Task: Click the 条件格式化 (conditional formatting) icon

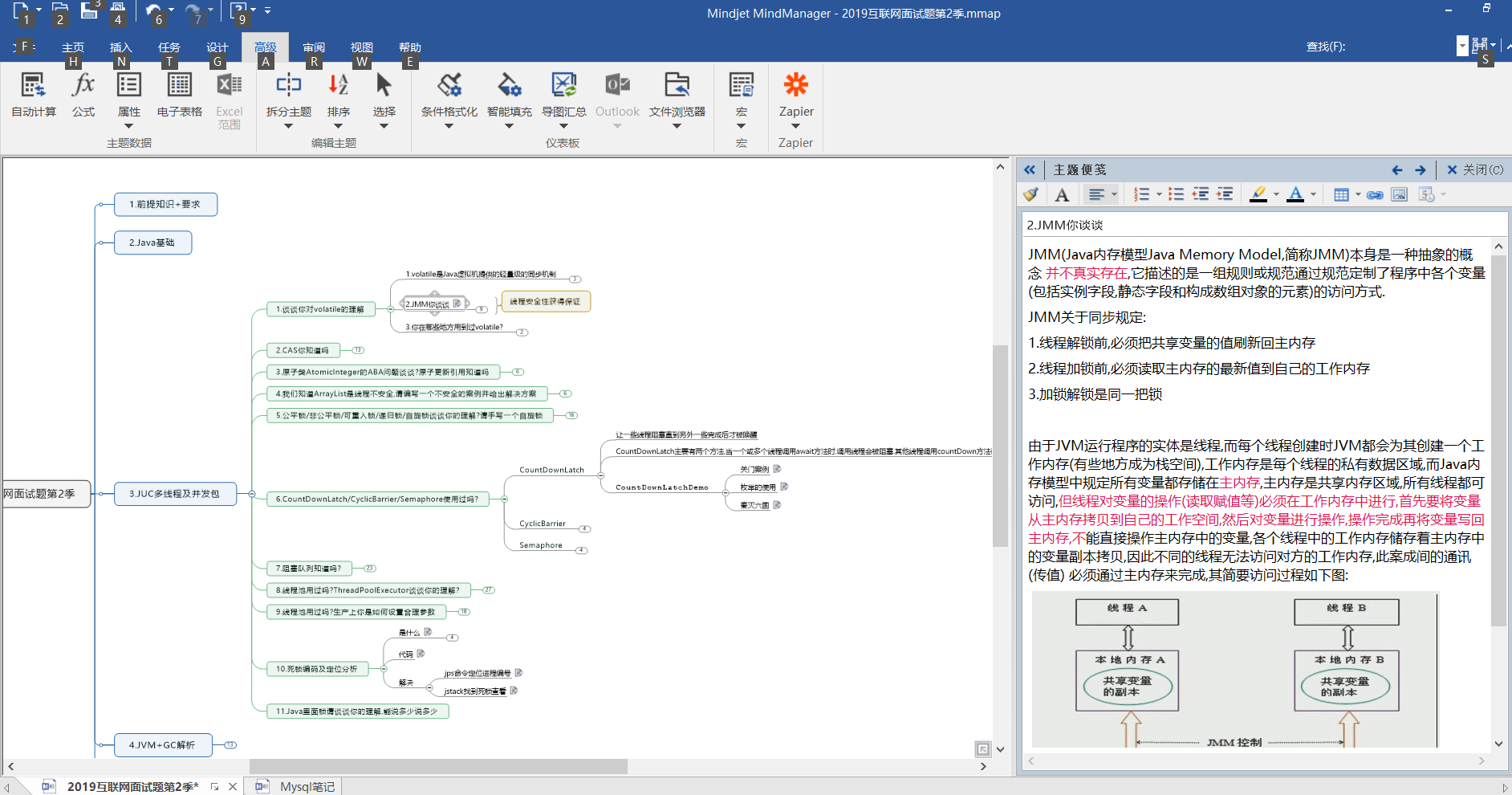Action: (x=449, y=85)
